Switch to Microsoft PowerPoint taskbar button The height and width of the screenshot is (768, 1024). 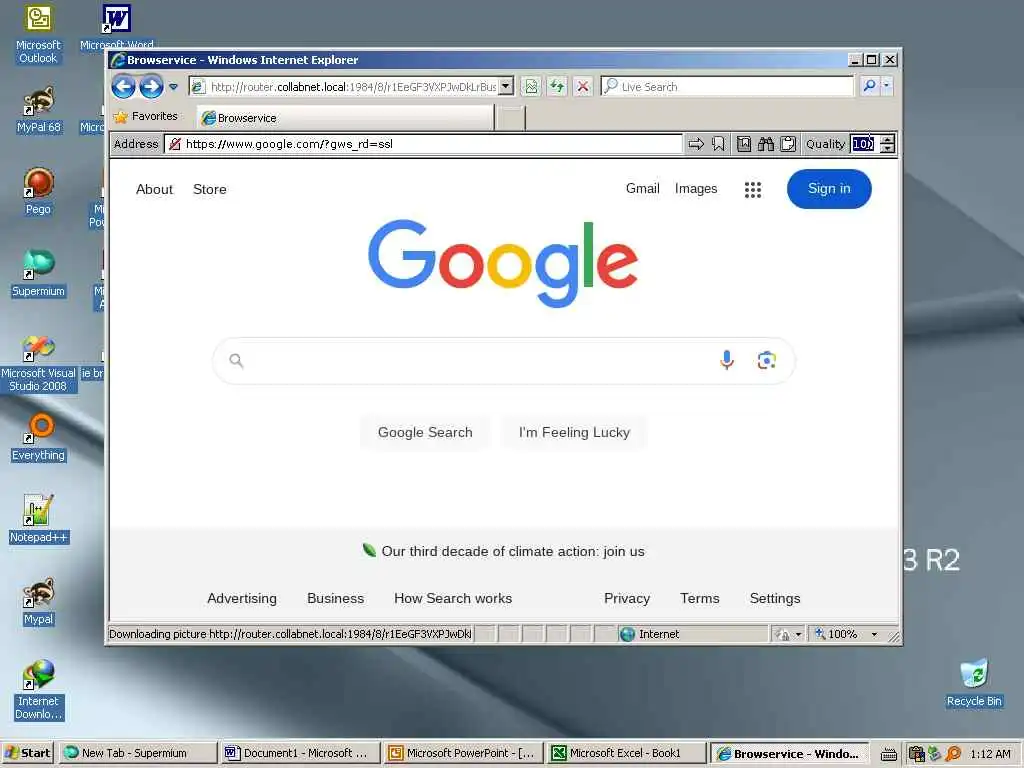pyautogui.click(x=462, y=753)
